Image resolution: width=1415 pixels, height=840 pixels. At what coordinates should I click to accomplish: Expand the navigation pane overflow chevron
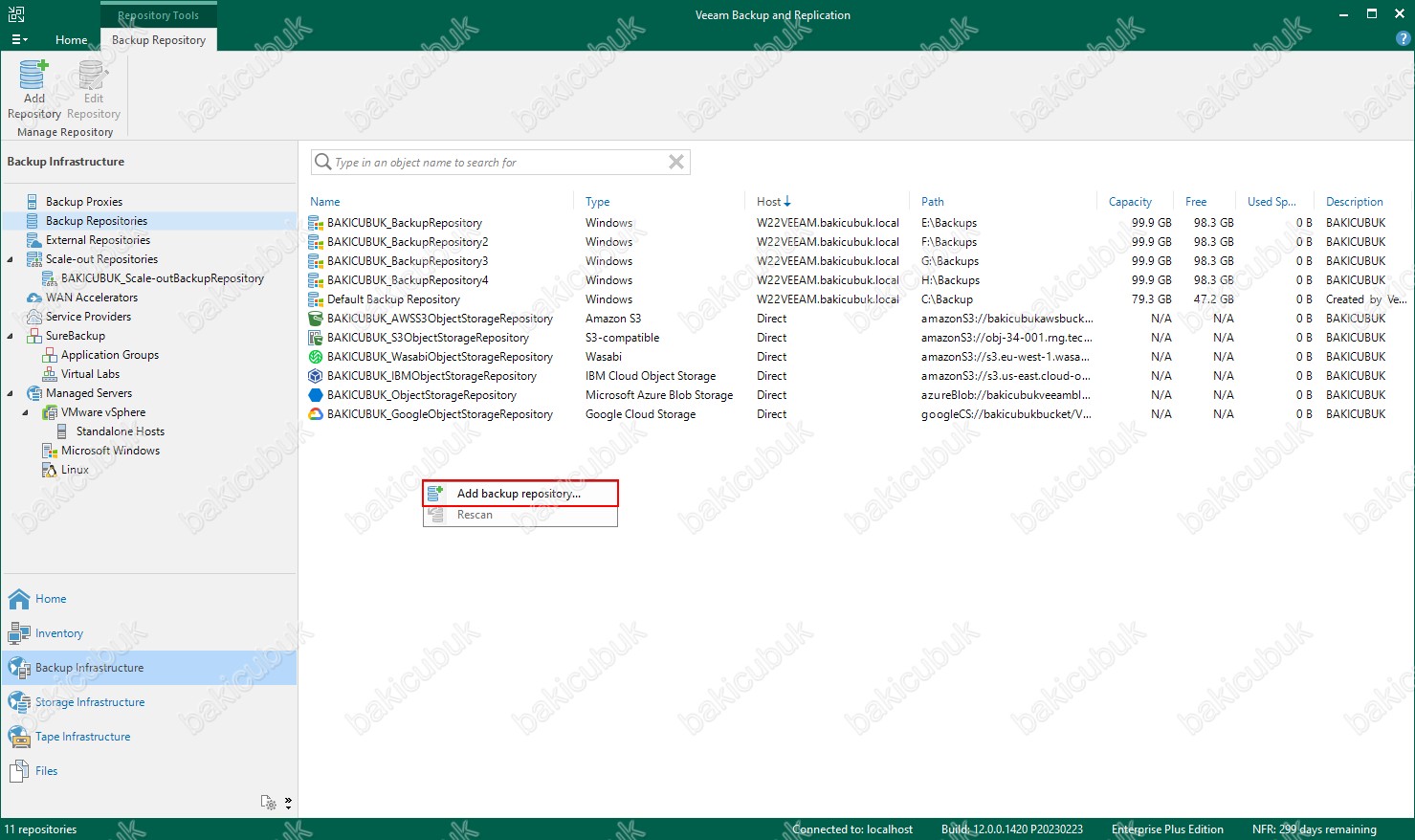click(x=288, y=803)
